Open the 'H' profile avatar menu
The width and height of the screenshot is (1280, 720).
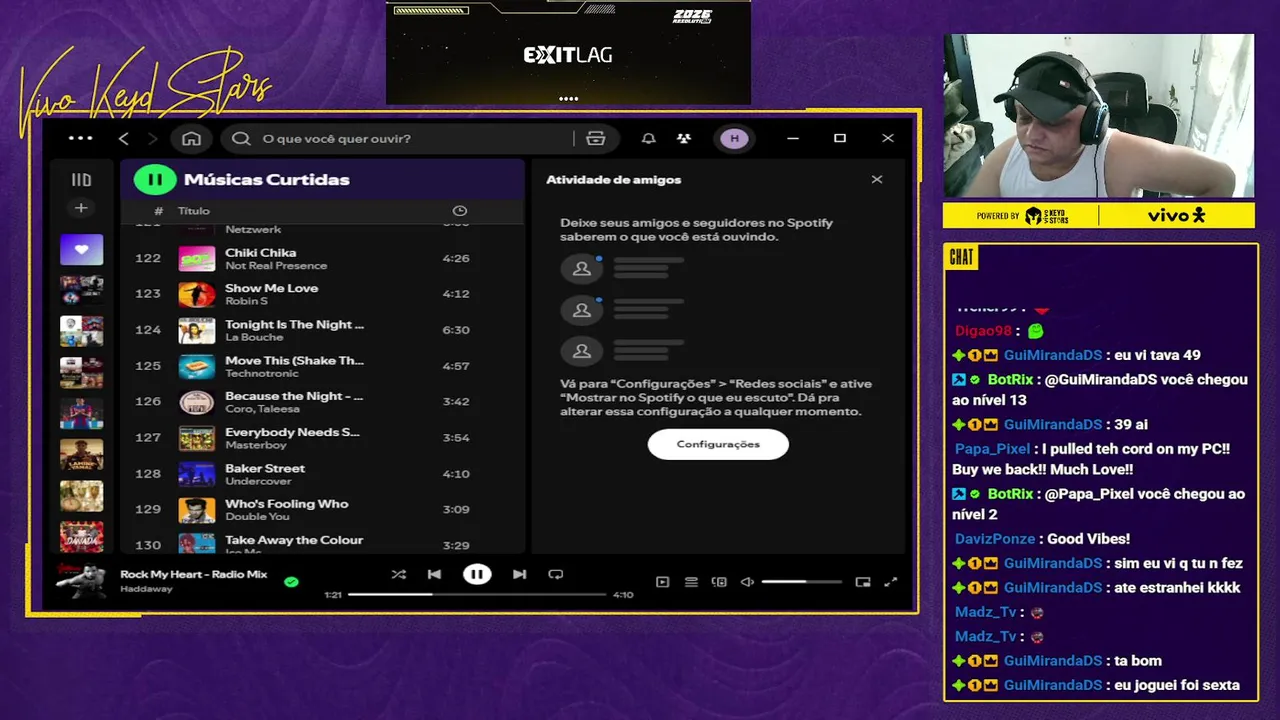point(734,139)
